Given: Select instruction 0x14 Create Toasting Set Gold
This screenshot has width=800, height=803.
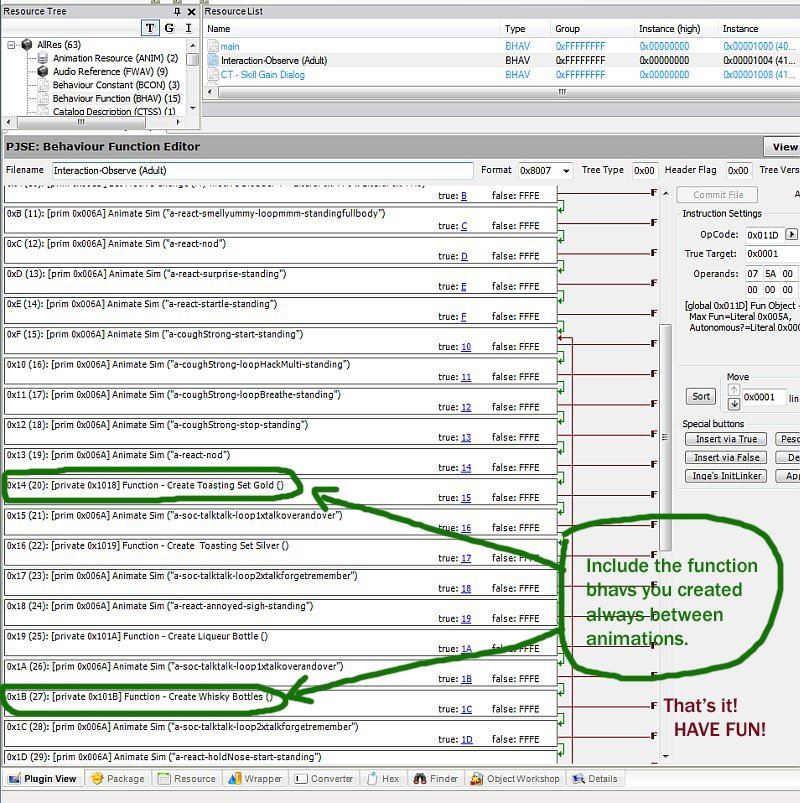Looking at the screenshot, I should tap(281, 491).
